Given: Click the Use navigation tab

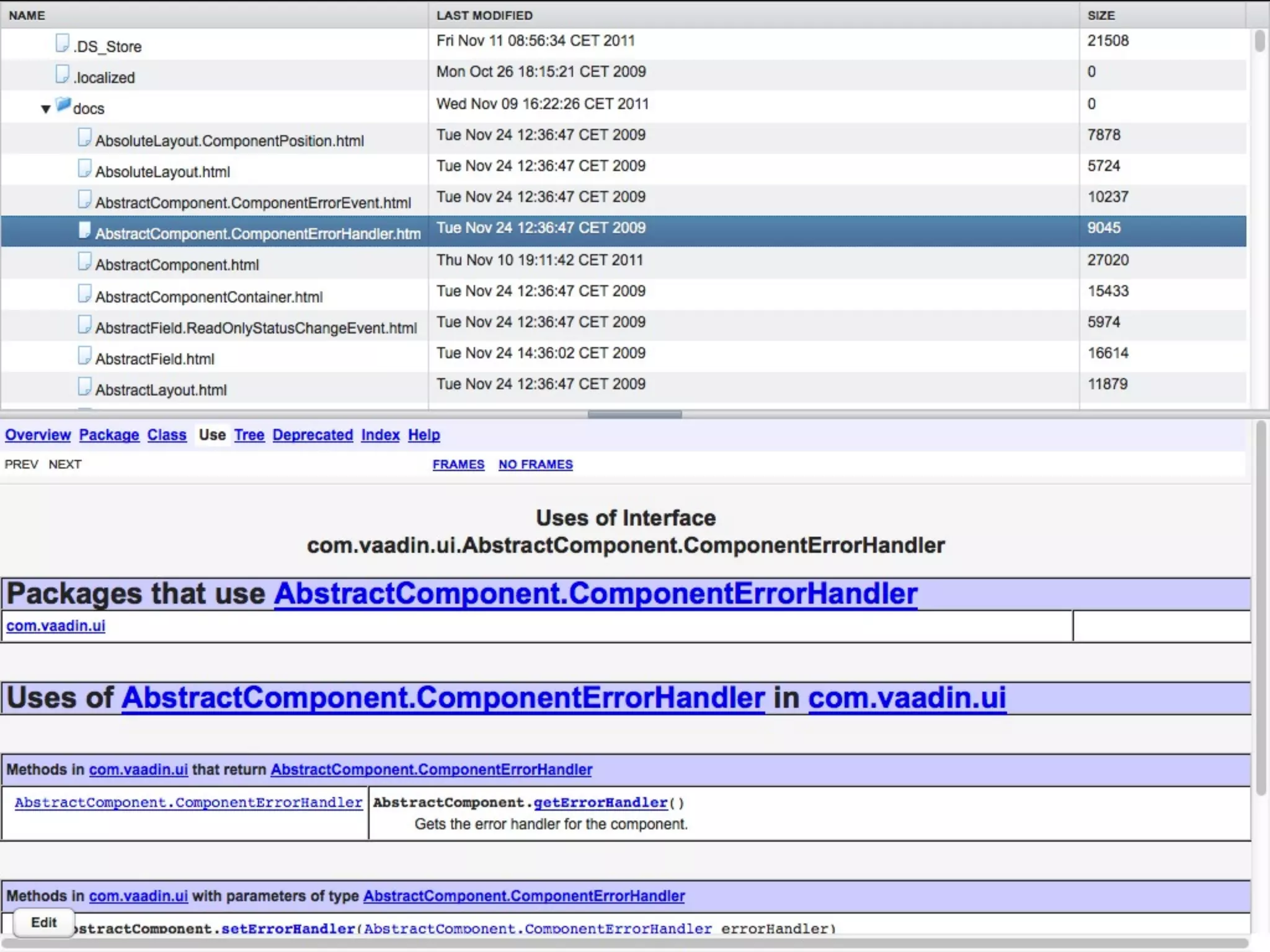Looking at the screenshot, I should point(212,435).
